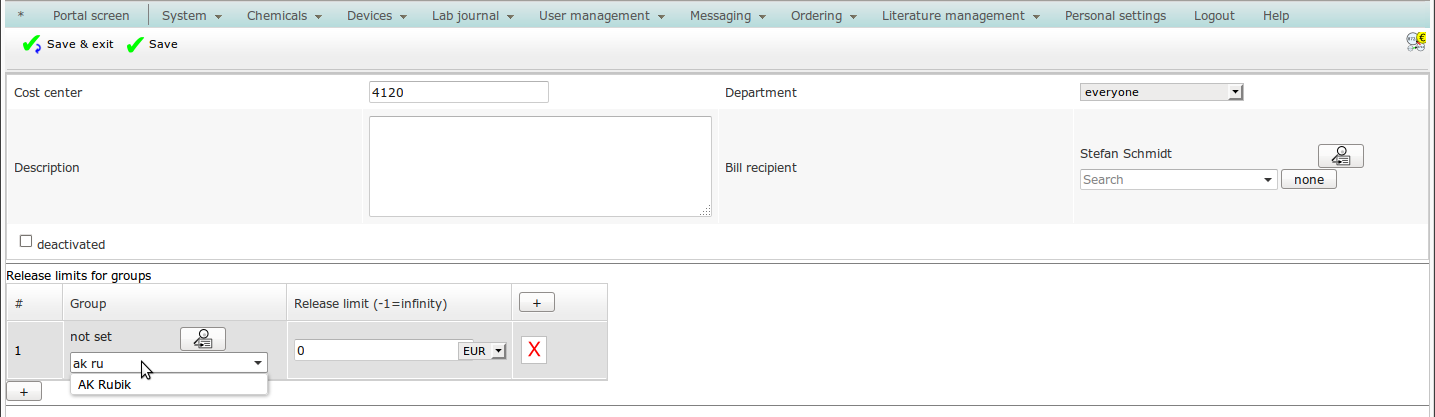Image resolution: width=1435 pixels, height=417 pixels.
Task: Open the Ordering menu
Action: (825, 16)
